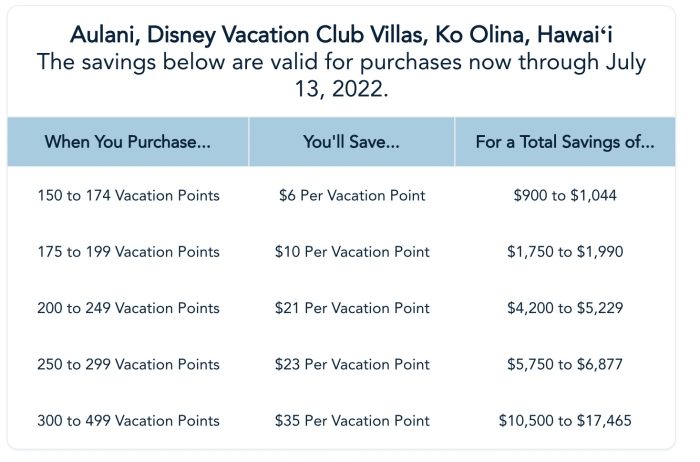Click the '$21 Per Vacation Point' cell
This screenshot has height=462, width=700.
pyautogui.click(x=352, y=308)
